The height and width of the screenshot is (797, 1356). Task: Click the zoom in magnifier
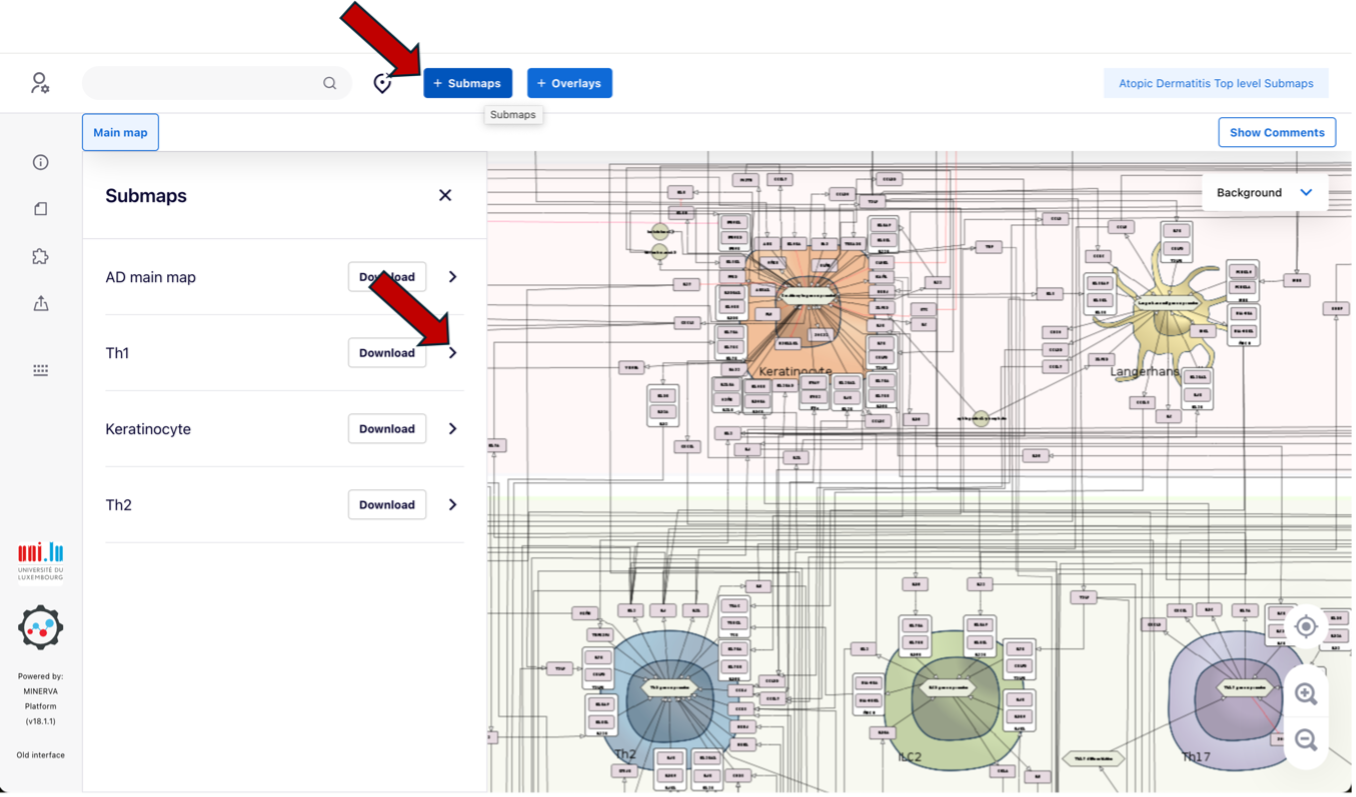[x=1305, y=693]
